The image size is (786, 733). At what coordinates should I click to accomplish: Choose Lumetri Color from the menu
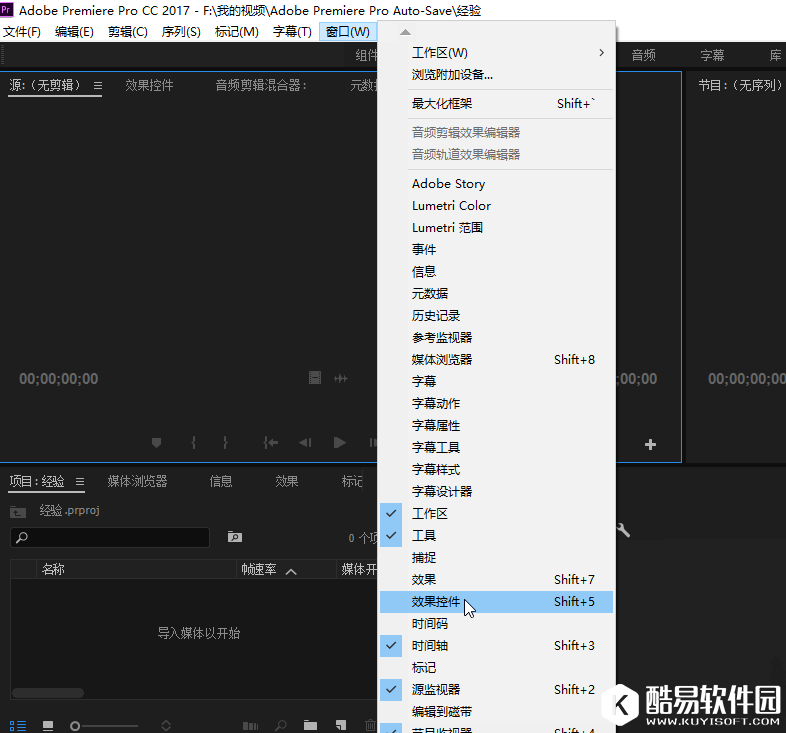click(x=496, y=206)
